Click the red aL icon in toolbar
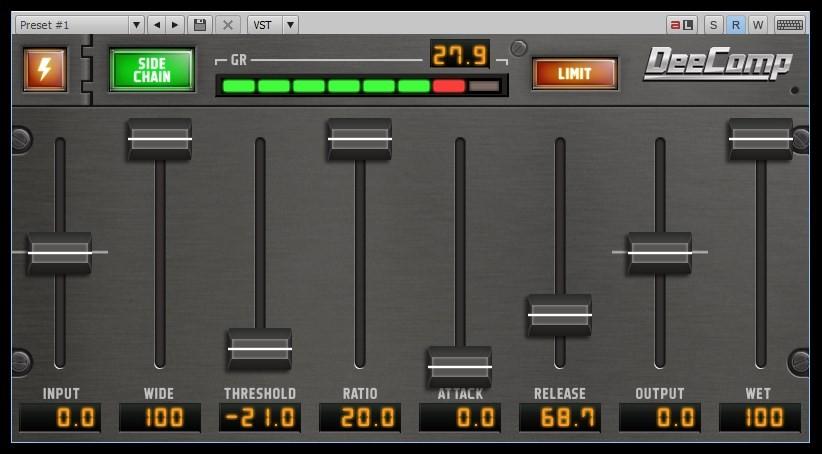The image size is (822, 454). [x=682, y=25]
